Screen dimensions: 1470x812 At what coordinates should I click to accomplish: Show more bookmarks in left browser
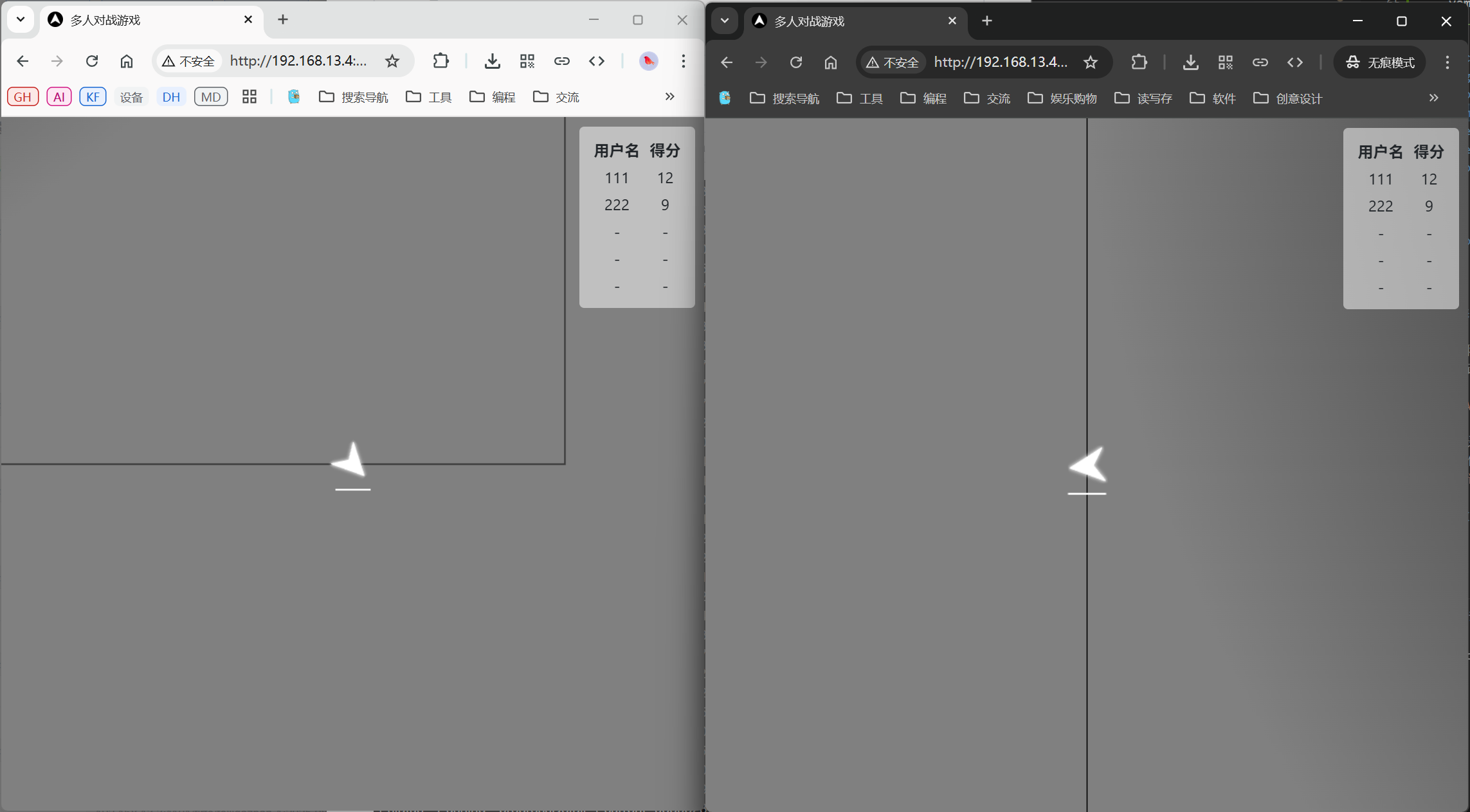click(x=669, y=96)
